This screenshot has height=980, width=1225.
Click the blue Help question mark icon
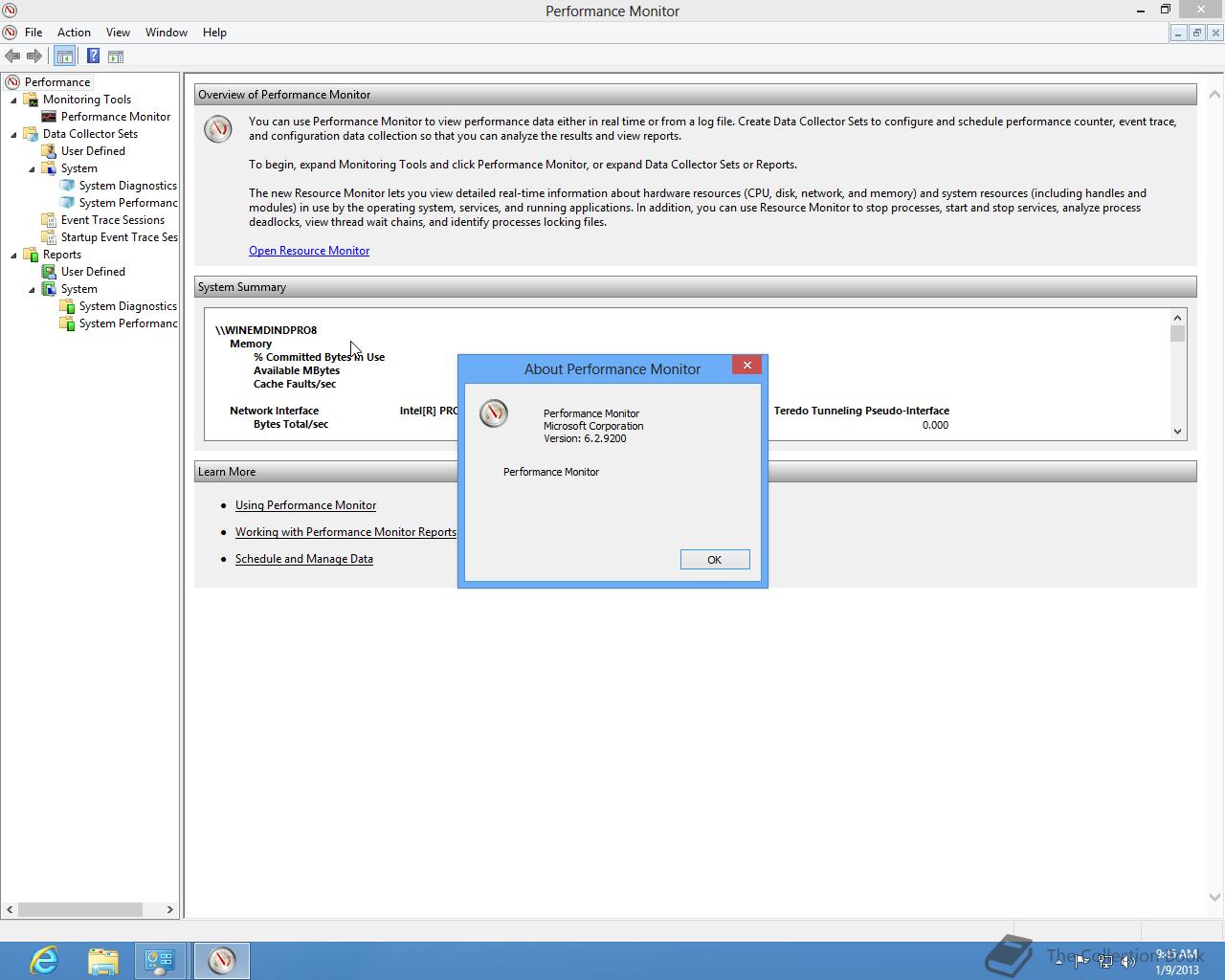(x=93, y=56)
